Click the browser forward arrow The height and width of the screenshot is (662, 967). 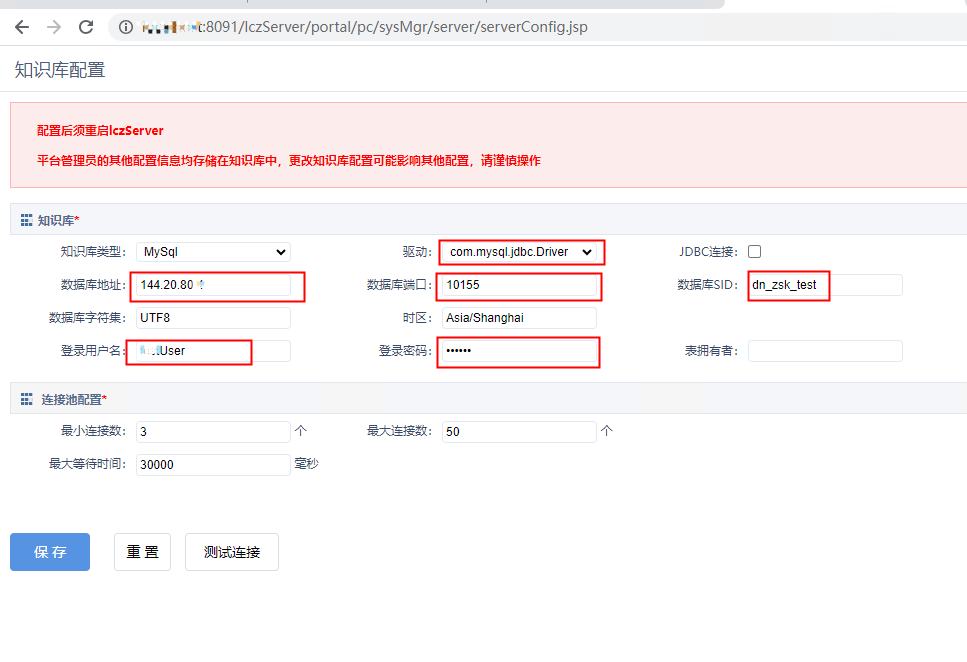(x=54, y=27)
